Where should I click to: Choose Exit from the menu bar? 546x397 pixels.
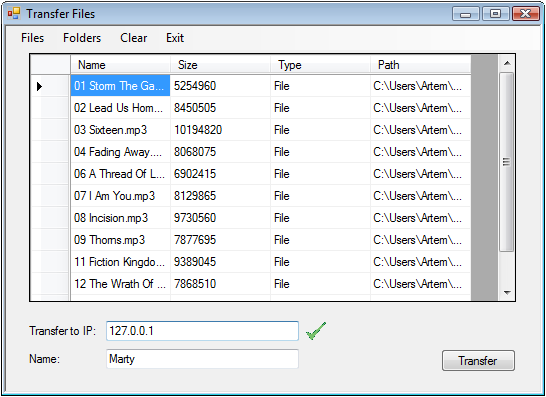click(175, 38)
